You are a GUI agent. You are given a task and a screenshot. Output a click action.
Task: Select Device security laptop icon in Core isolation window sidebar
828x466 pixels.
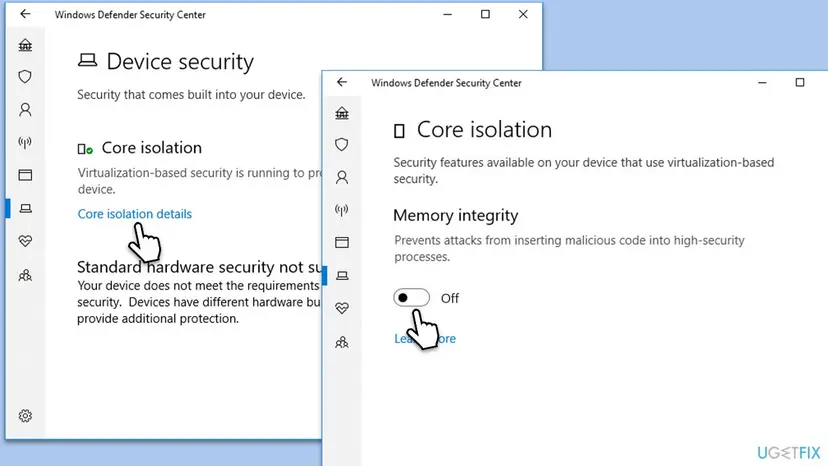coord(342,275)
